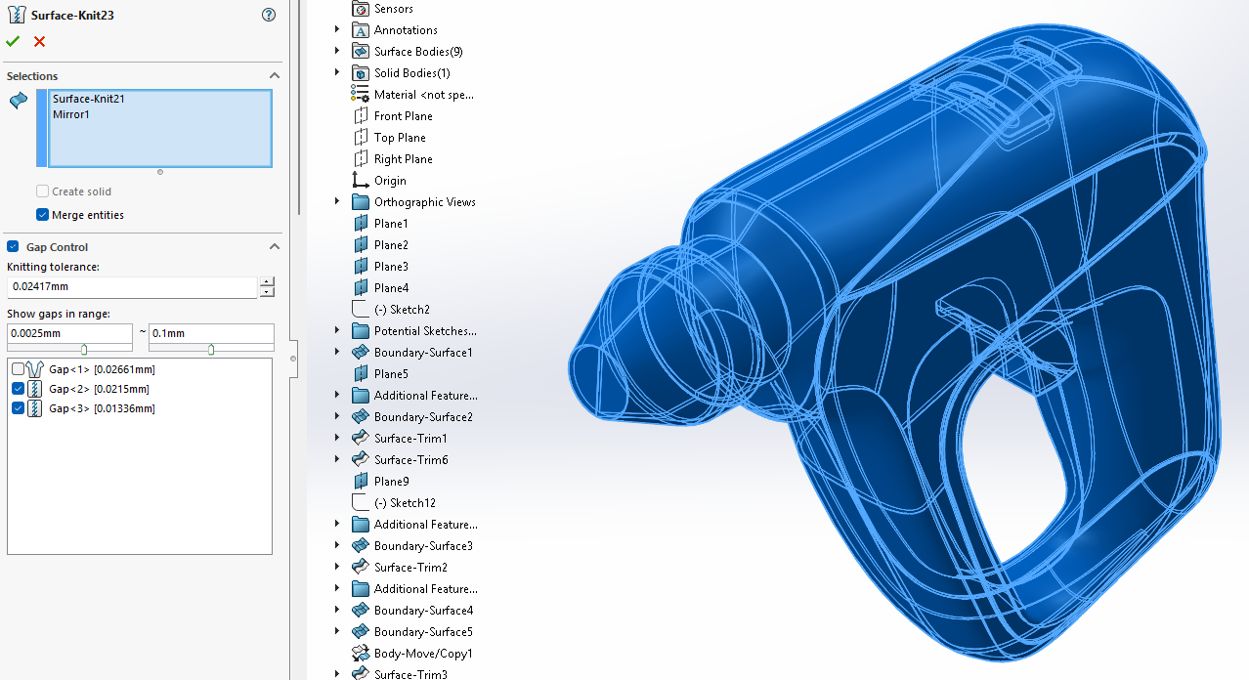
Task: Open the help question mark icon
Action: [268, 15]
